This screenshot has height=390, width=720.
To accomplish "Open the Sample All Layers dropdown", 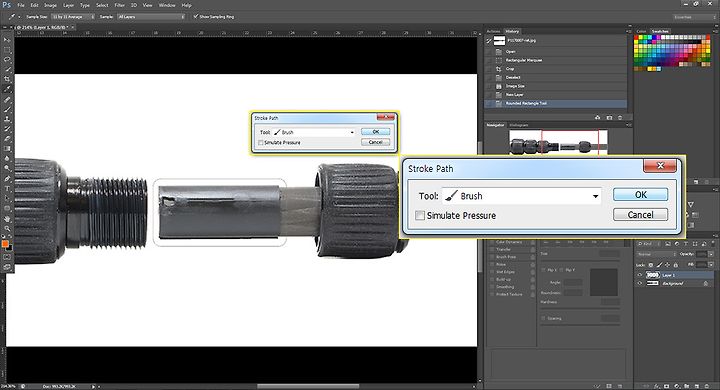I will point(151,17).
